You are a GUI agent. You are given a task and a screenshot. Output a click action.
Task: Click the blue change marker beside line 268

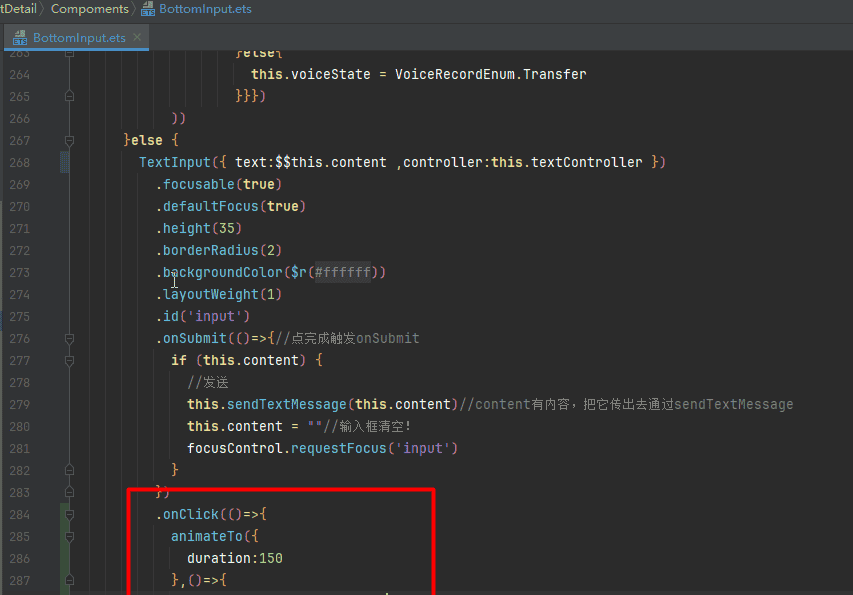coord(65,162)
